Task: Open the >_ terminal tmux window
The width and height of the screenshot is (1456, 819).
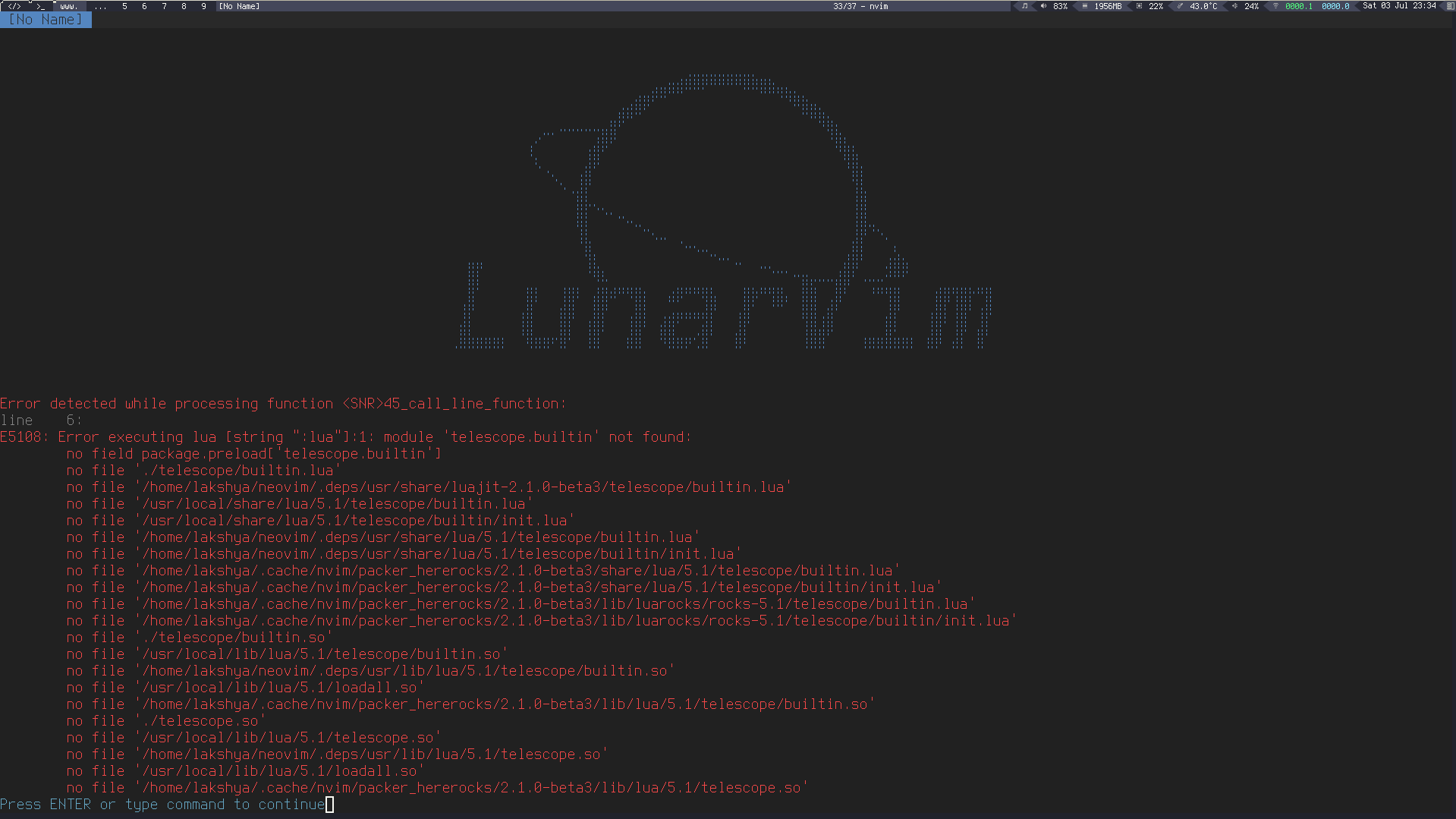Action: [x=41, y=6]
